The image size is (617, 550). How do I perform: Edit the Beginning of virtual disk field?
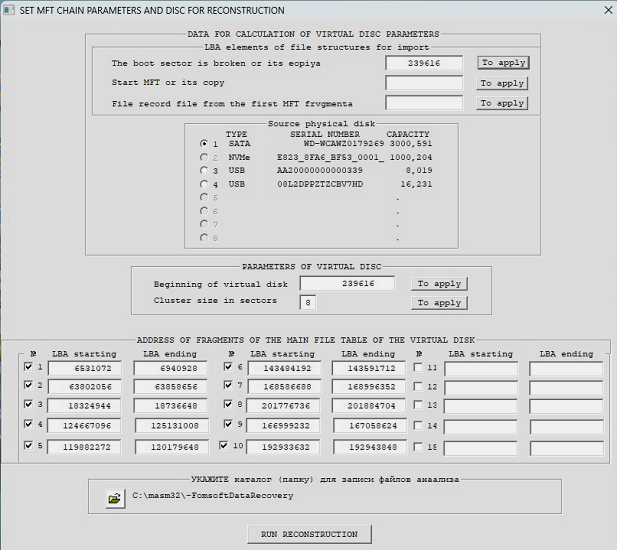tap(347, 284)
